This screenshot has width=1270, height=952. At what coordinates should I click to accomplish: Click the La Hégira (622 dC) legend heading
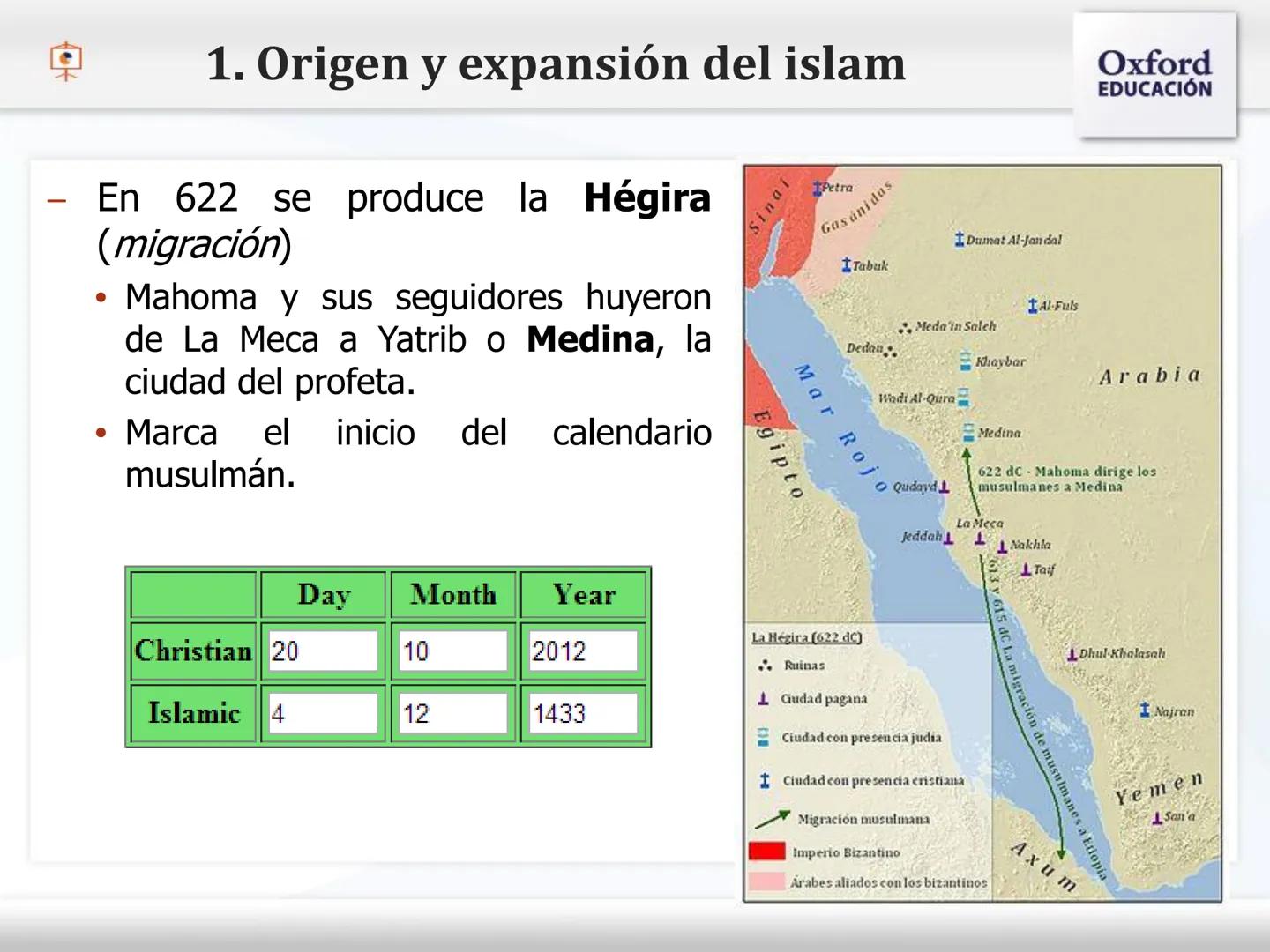(x=807, y=636)
